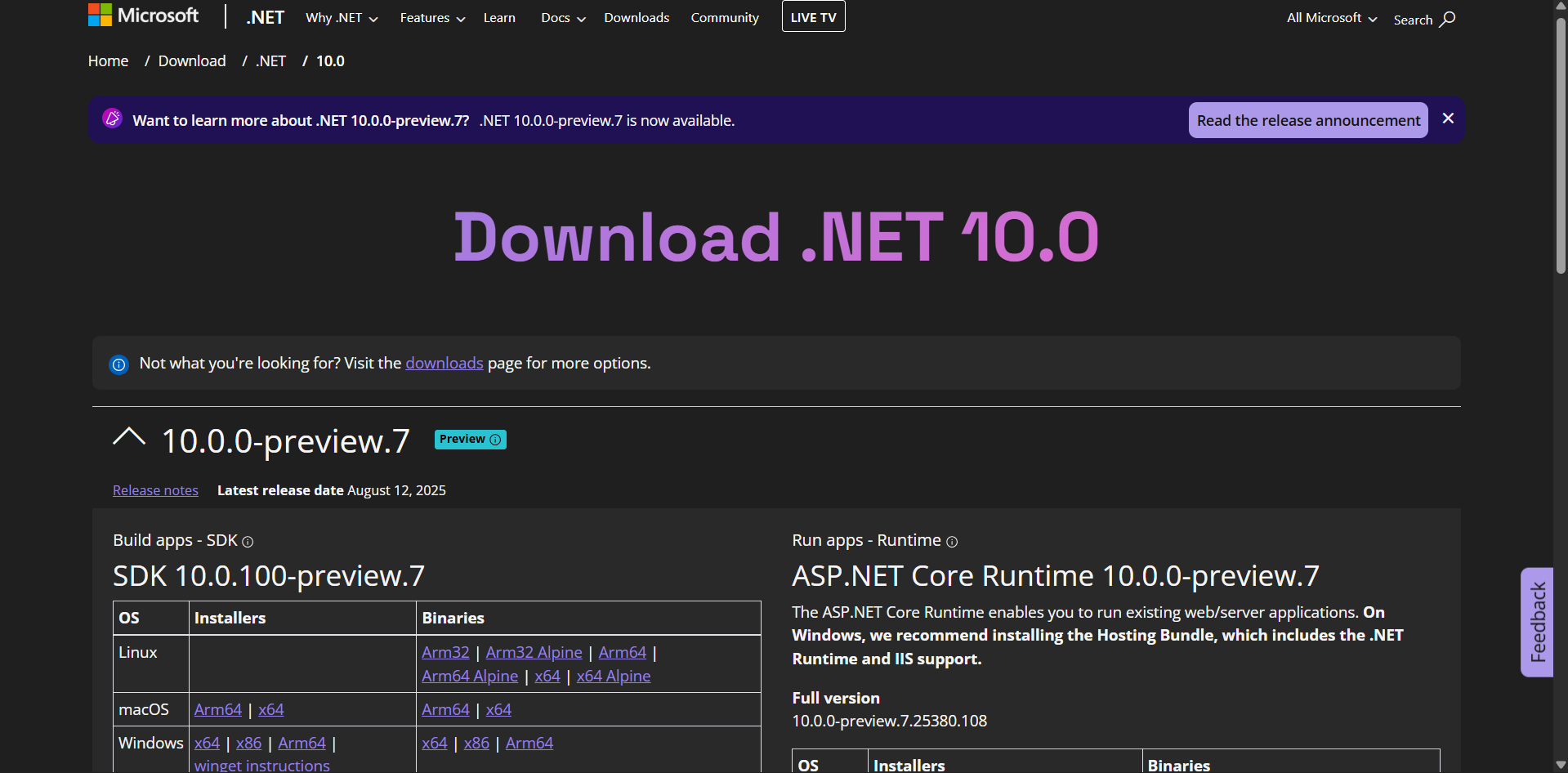Click the SDK 10.0.100-preview.7 heading
The width and height of the screenshot is (1568, 773).
point(269,576)
